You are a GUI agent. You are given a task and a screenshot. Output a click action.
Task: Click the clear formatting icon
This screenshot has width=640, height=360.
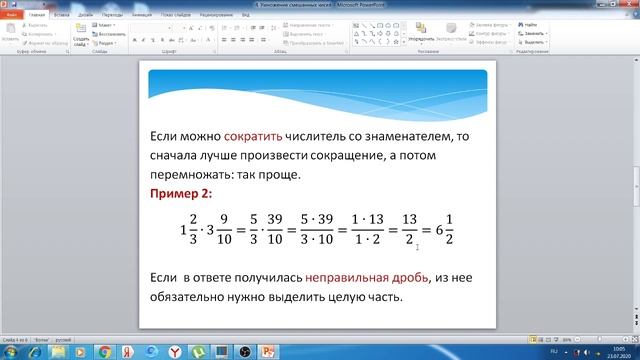pos(212,28)
